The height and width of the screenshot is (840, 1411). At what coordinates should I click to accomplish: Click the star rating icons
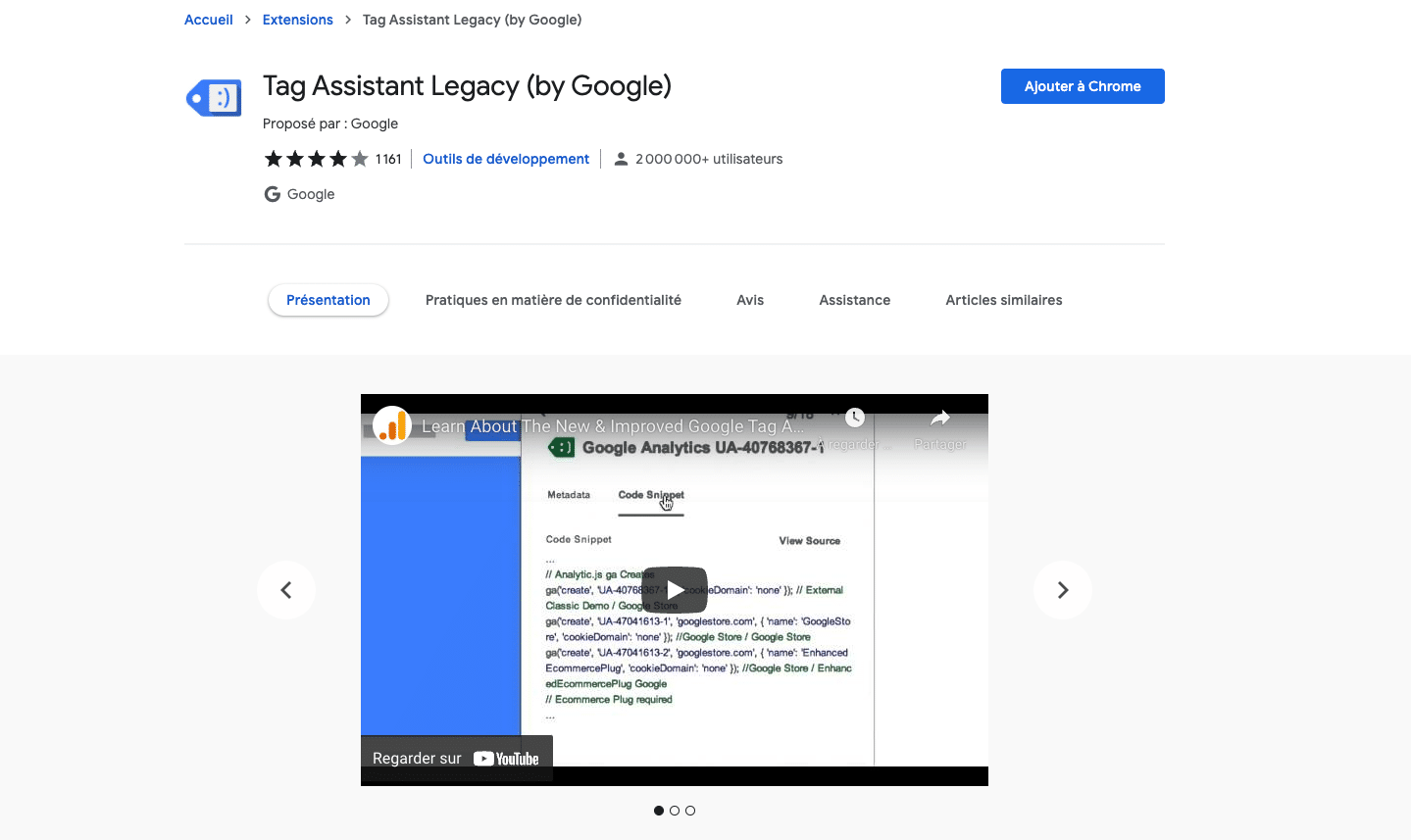(316, 159)
